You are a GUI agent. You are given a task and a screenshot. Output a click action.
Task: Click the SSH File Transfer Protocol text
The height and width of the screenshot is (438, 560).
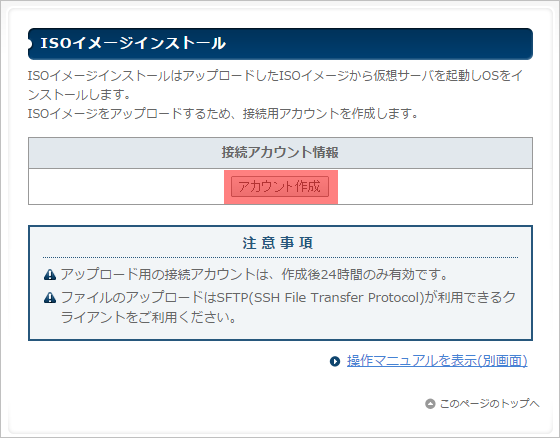[x=335, y=297]
